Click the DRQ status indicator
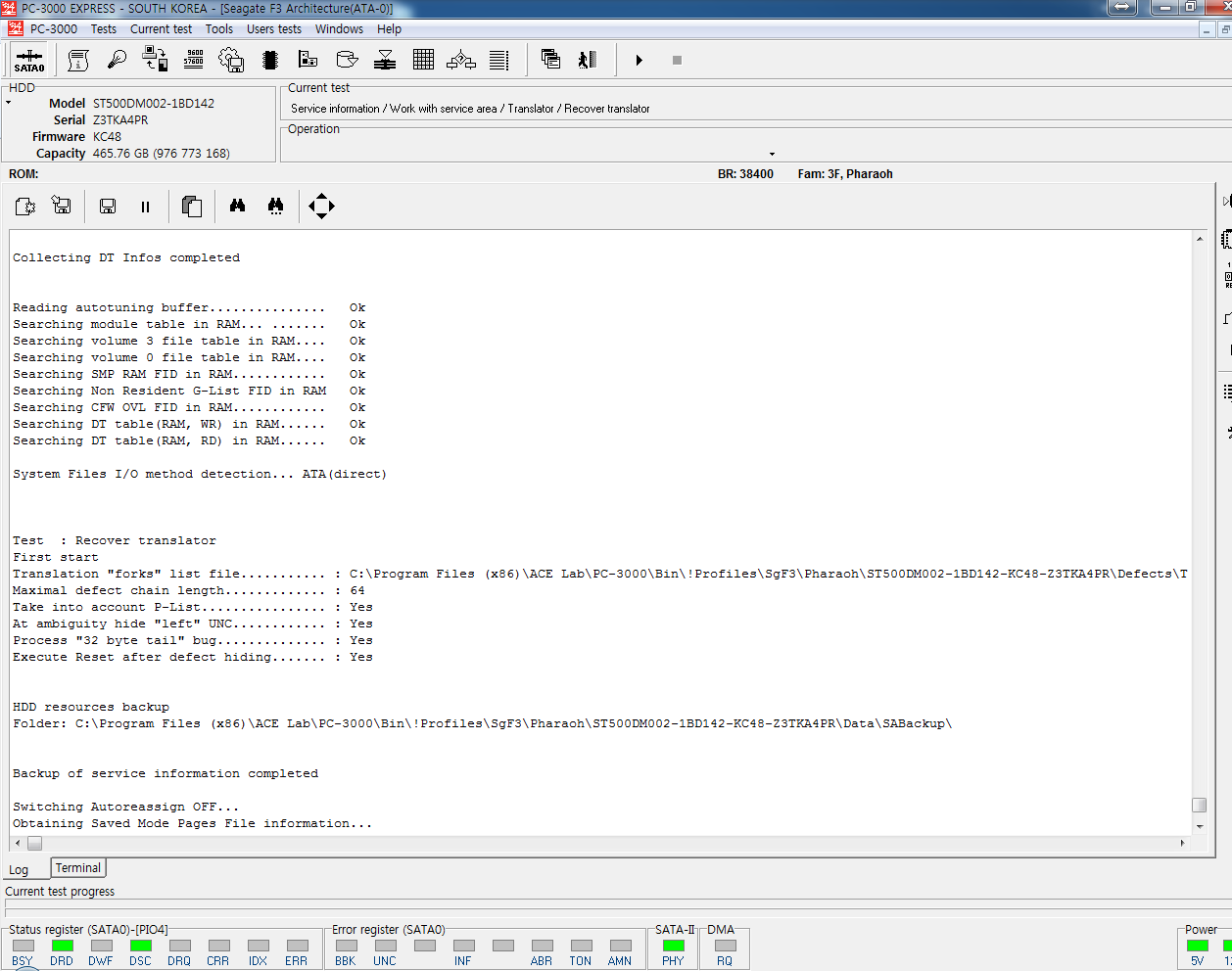Image resolution: width=1232 pixels, height=971 pixels. pyautogui.click(x=179, y=946)
